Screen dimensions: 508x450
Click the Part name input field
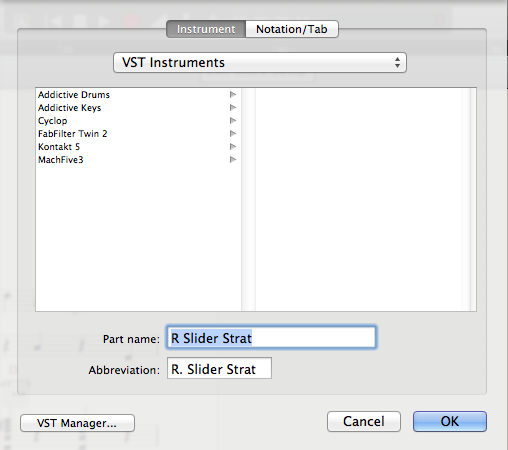[271, 338]
